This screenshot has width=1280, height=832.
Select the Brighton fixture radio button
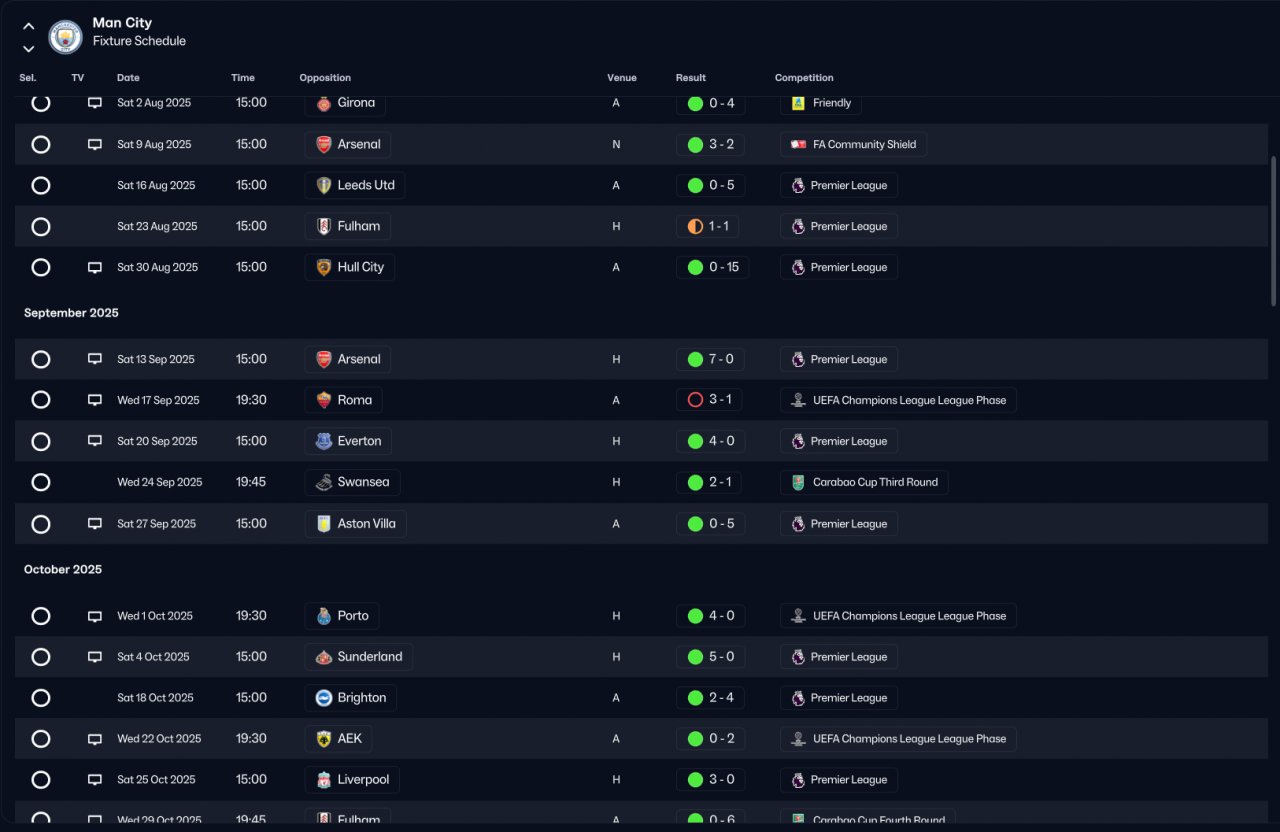tap(41, 698)
